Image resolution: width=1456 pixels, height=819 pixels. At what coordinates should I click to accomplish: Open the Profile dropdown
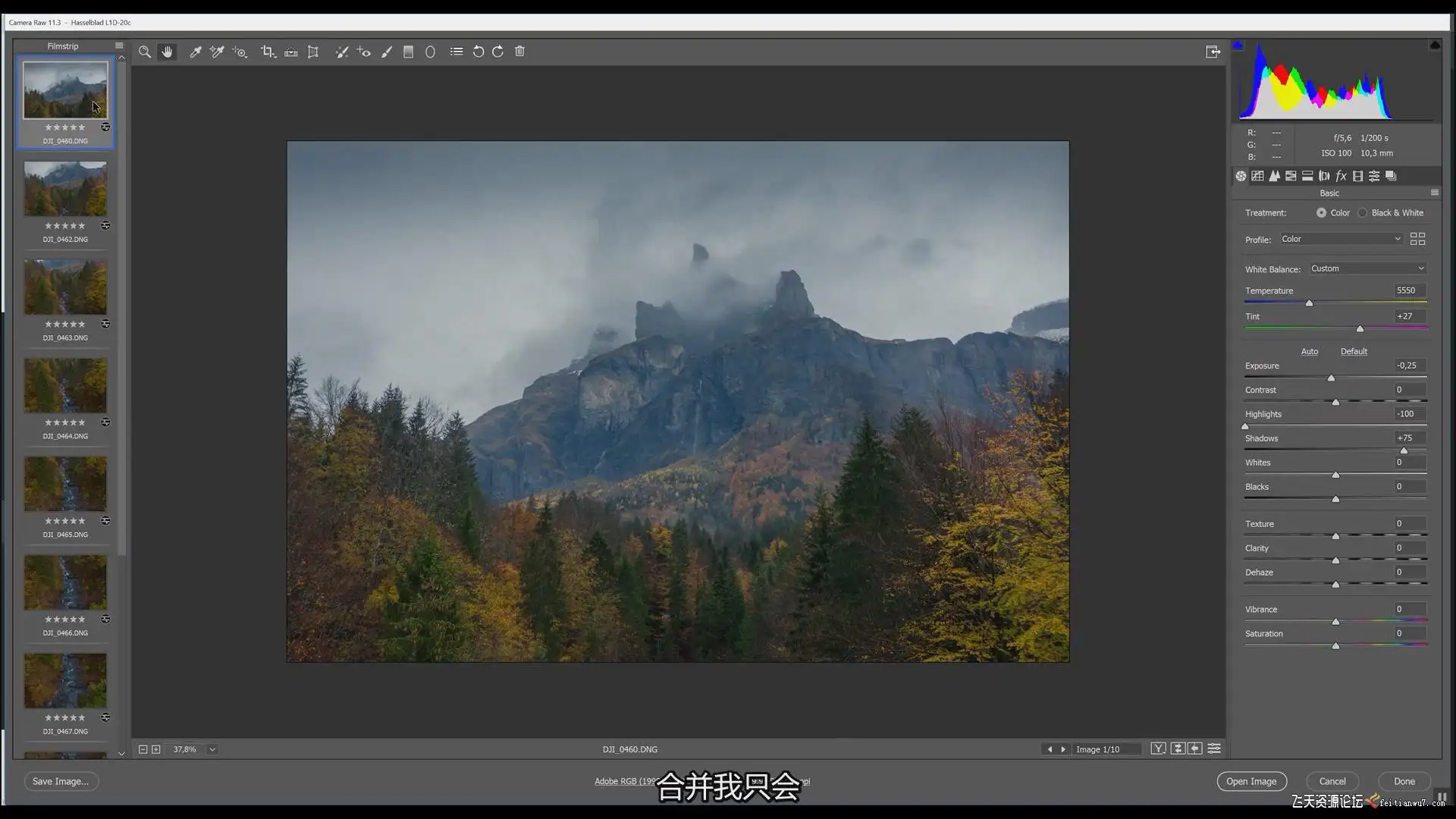[x=1341, y=239]
